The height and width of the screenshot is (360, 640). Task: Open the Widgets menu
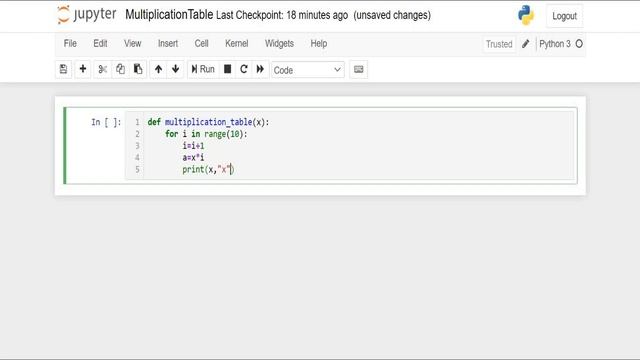(x=279, y=43)
